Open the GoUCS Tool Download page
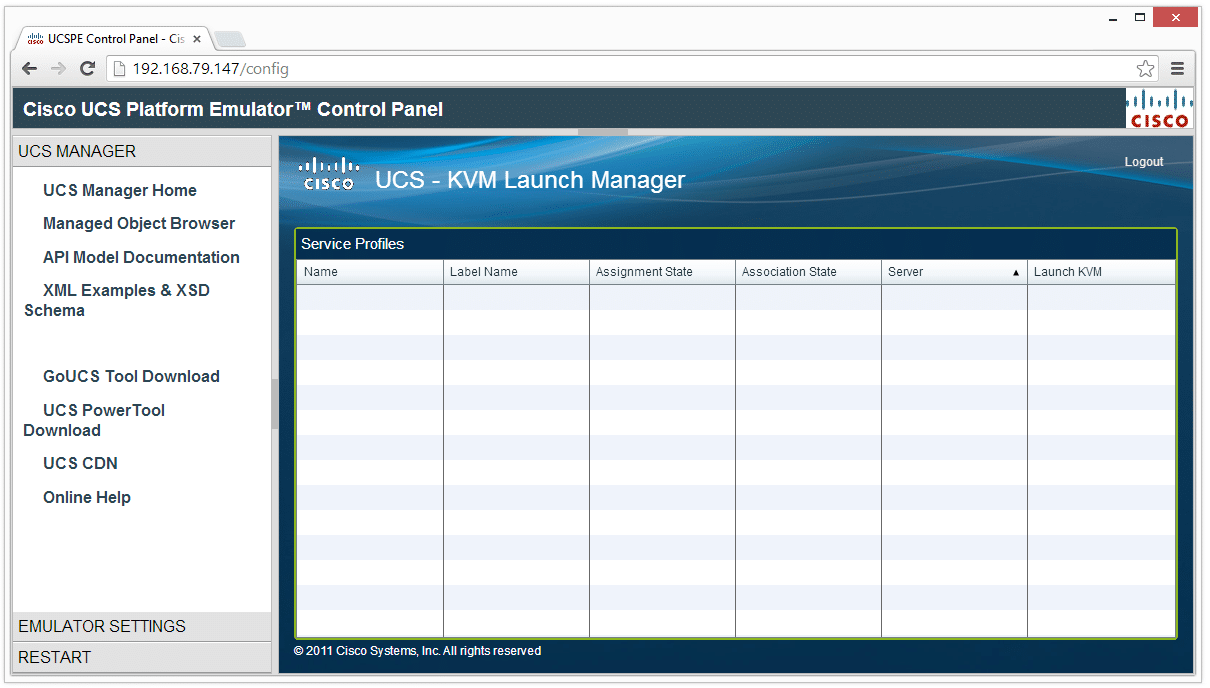 (x=131, y=376)
